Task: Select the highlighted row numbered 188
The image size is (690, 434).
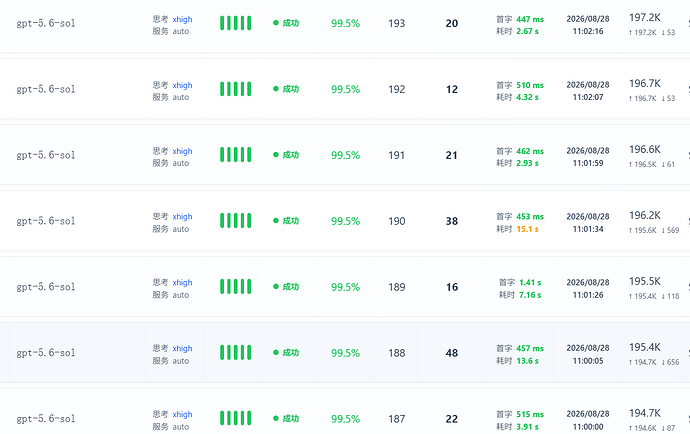Action: [x=345, y=353]
